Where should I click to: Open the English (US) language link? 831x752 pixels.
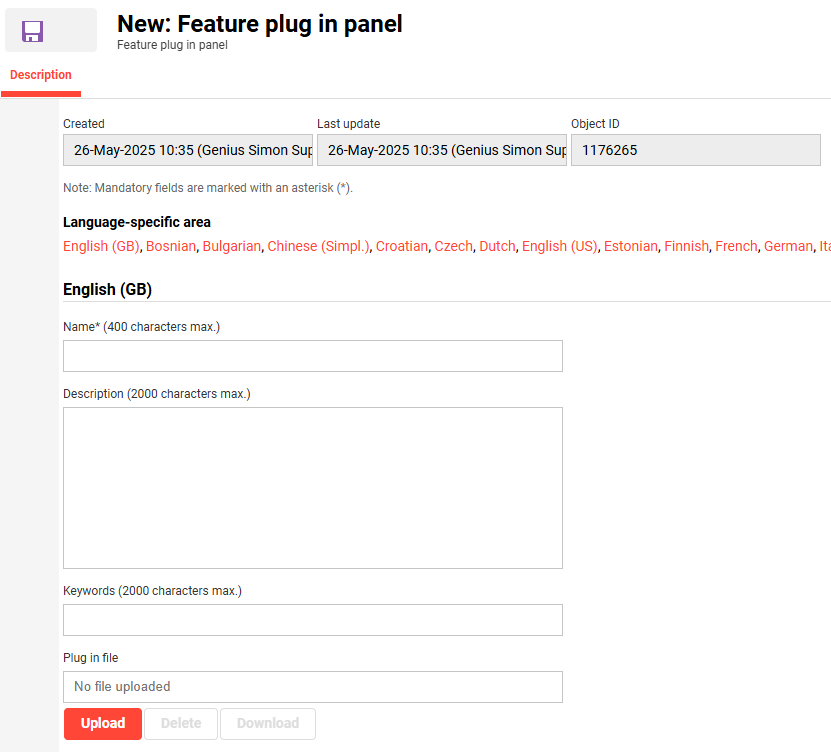pyautogui.click(x=559, y=246)
